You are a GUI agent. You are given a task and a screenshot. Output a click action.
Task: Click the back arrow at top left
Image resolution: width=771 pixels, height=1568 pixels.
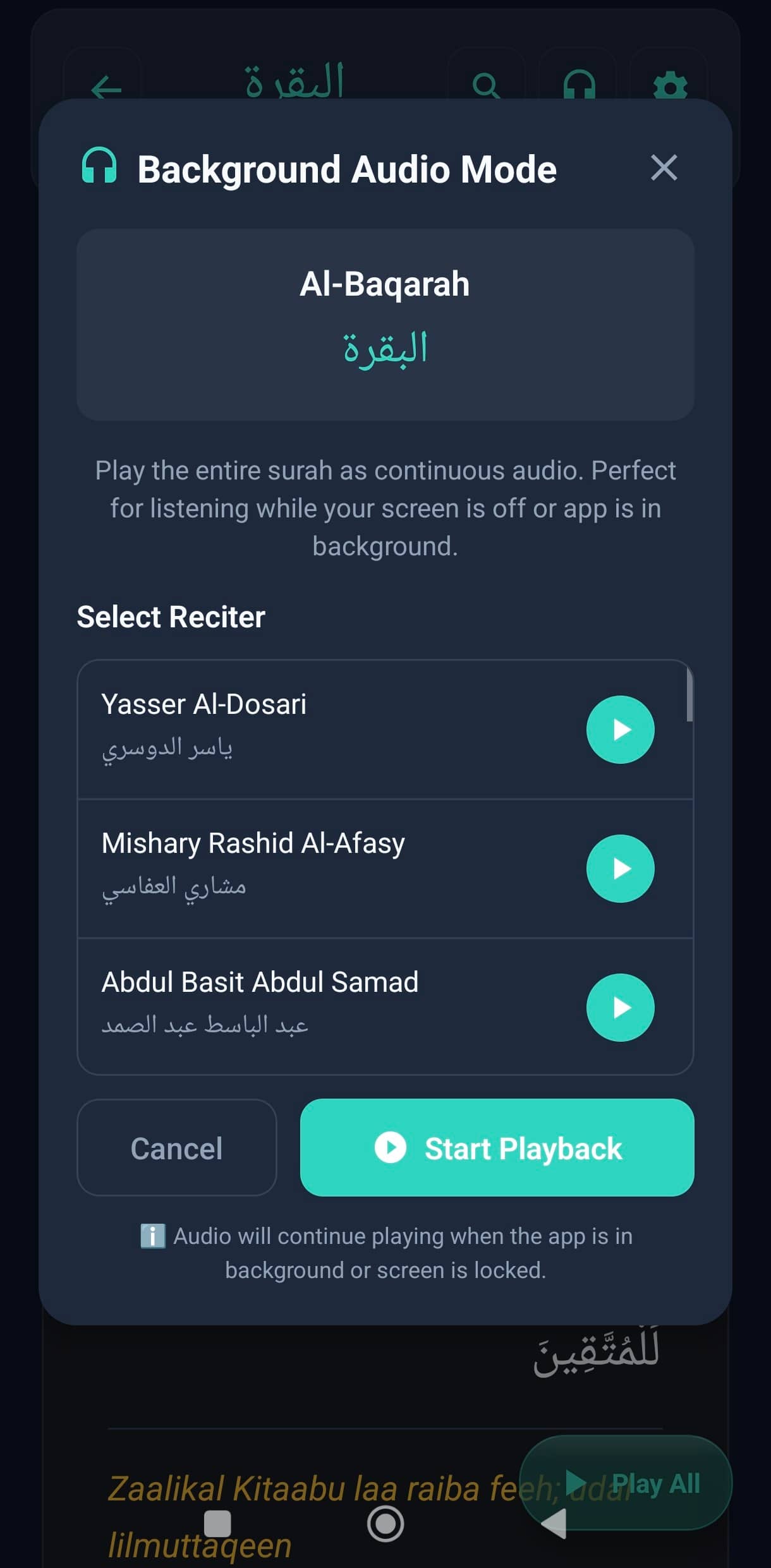tap(105, 87)
